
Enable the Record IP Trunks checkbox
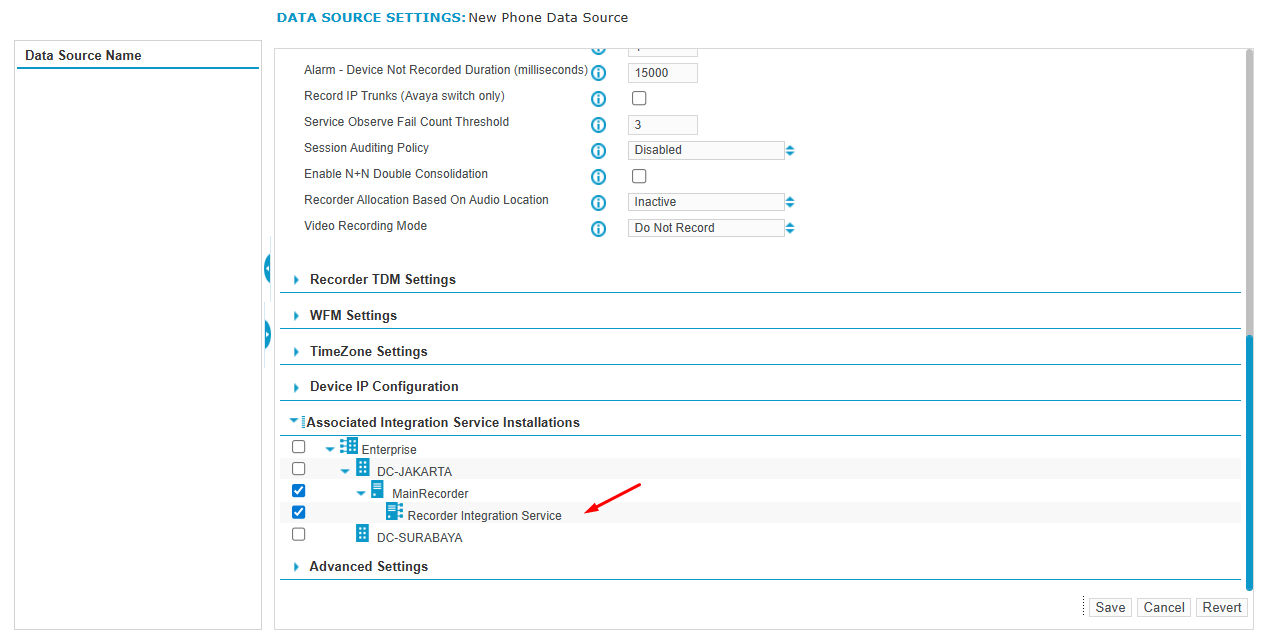point(639,98)
